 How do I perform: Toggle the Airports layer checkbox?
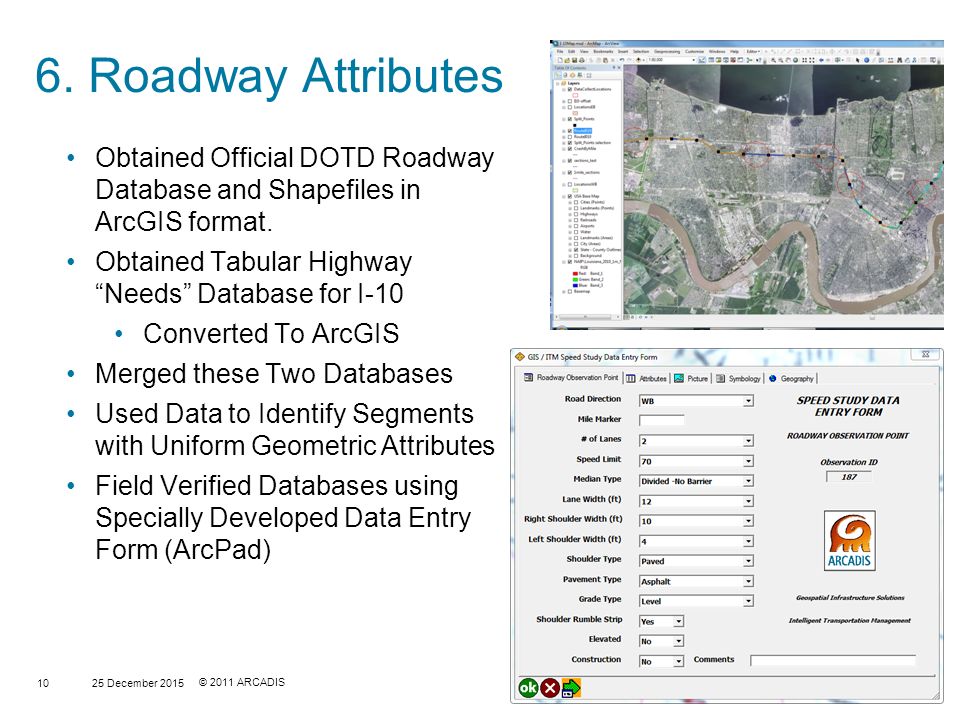[x=576, y=226]
